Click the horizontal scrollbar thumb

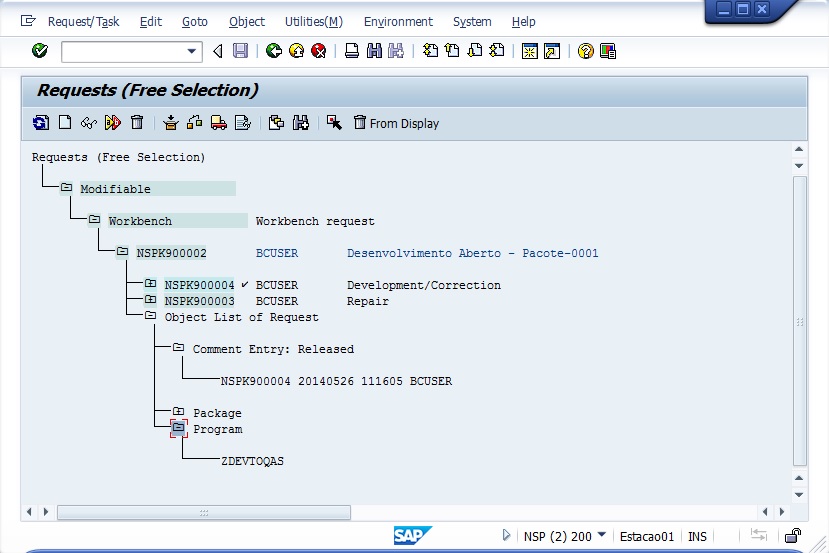pyautogui.click(x=203, y=512)
